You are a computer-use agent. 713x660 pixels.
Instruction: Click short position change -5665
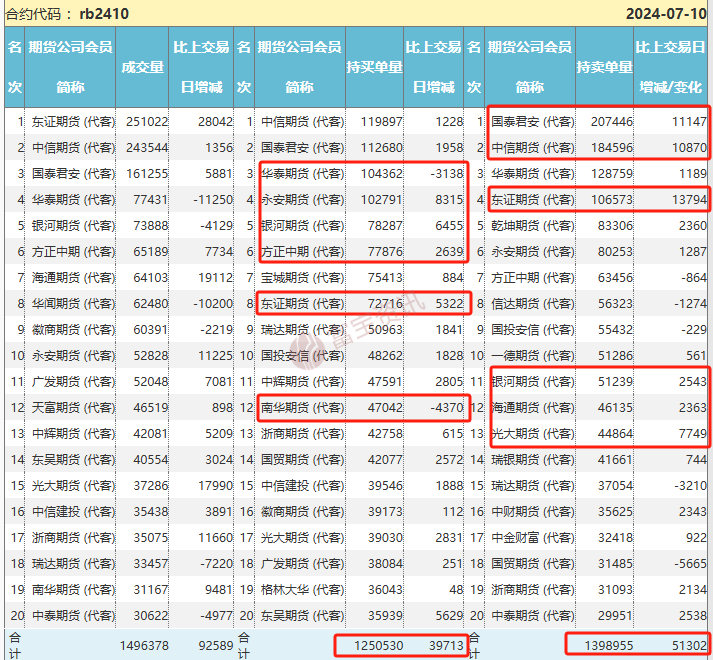(x=690, y=564)
